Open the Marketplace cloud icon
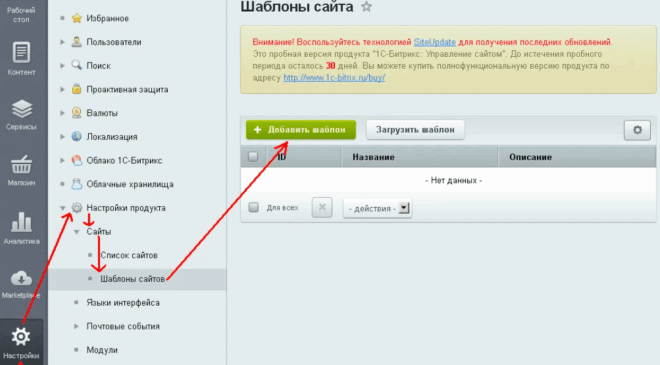660x365 pixels. (21, 279)
